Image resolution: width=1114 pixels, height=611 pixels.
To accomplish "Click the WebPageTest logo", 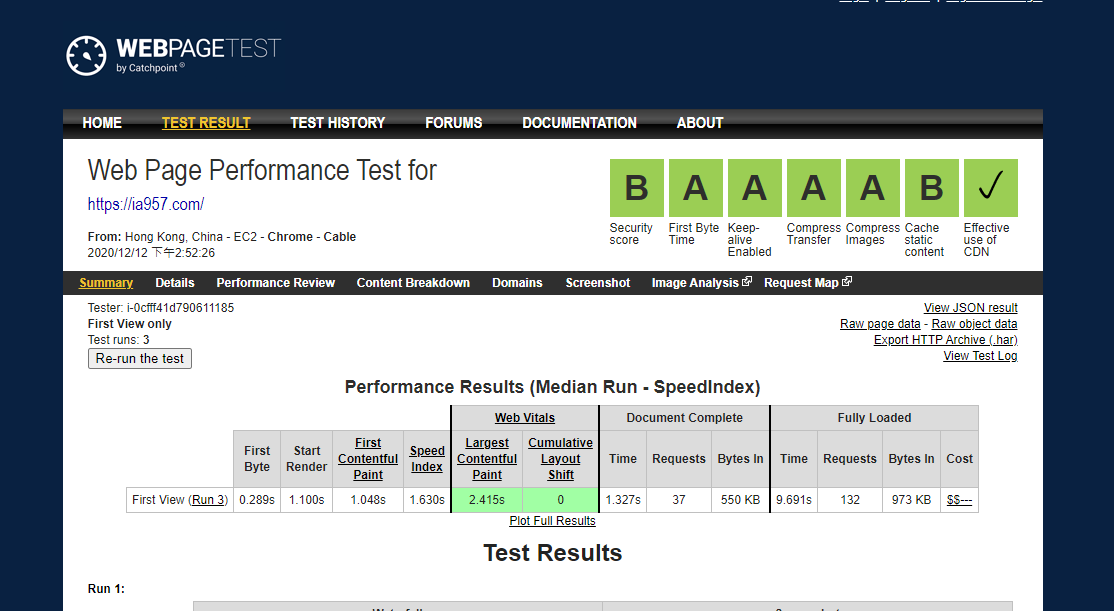I will pyautogui.click(x=174, y=55).
